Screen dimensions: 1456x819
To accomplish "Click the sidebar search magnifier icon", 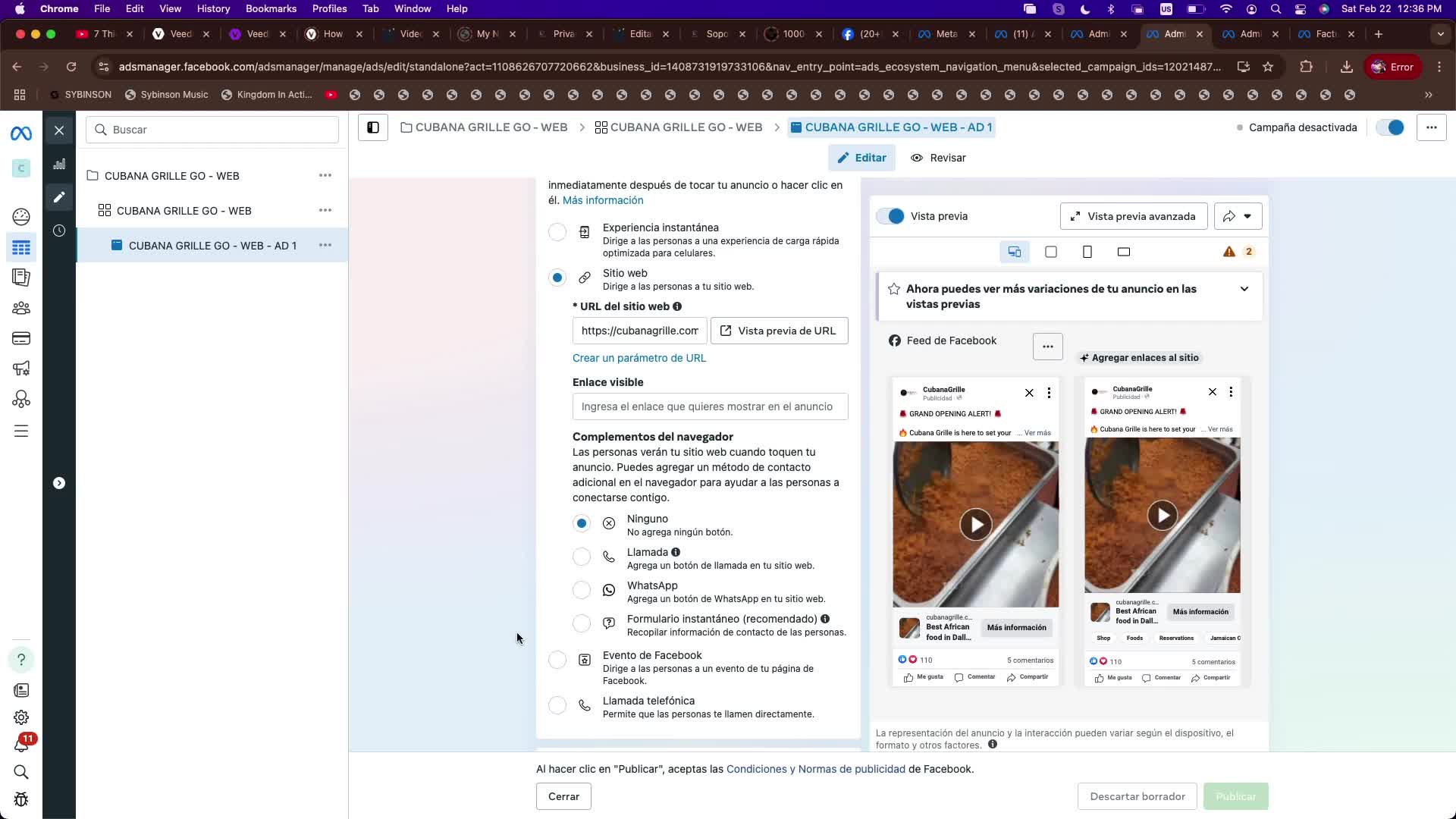I will coord(21,772).
